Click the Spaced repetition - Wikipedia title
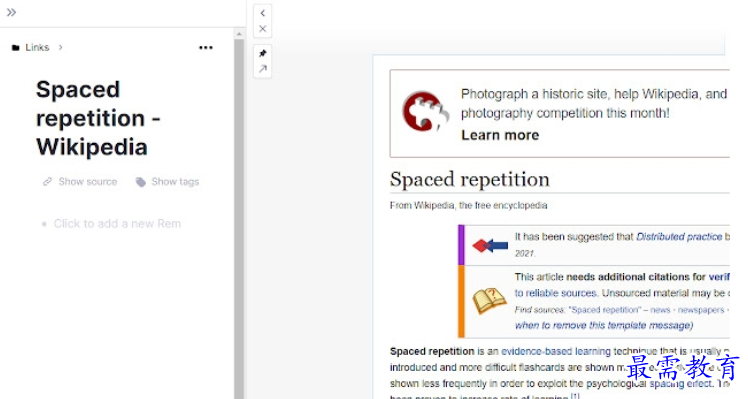 click(x=98, y=118)
